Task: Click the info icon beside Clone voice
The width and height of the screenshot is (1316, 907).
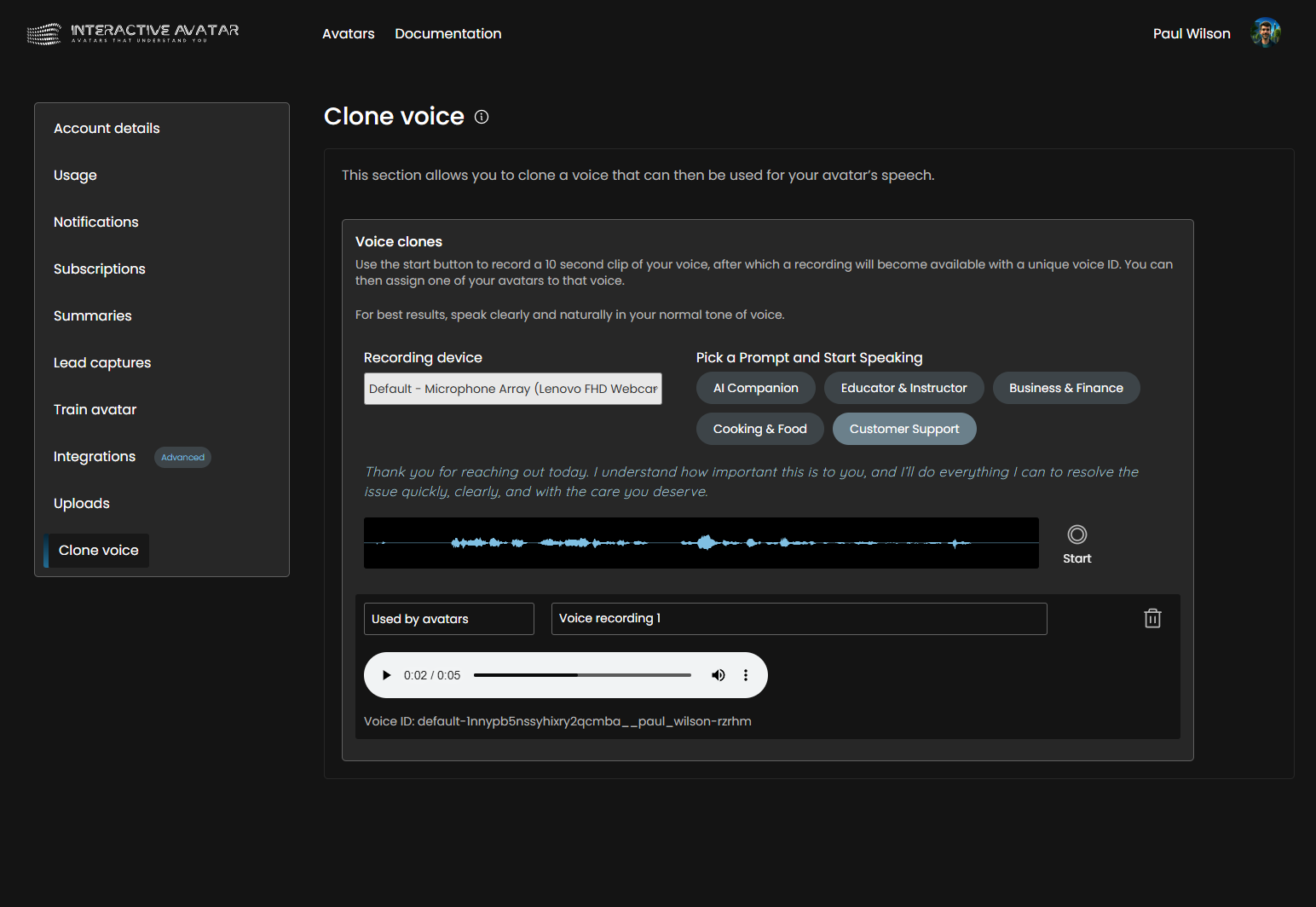Action: [x=482, y=117]
